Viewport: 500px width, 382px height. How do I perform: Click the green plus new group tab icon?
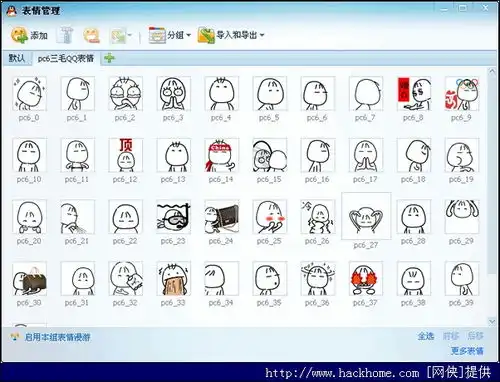click(x=109, y=58)
